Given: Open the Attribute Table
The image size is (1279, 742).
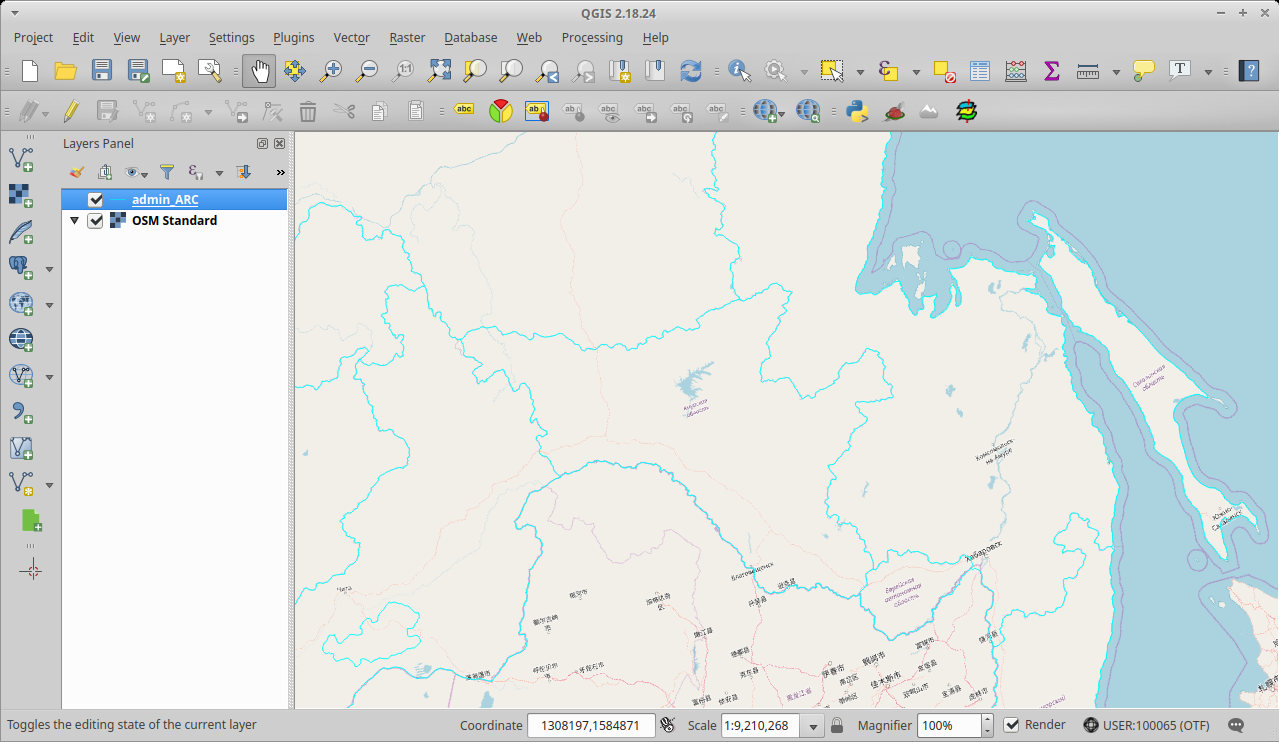Looking at the screenshot, I should pos(979,71).
